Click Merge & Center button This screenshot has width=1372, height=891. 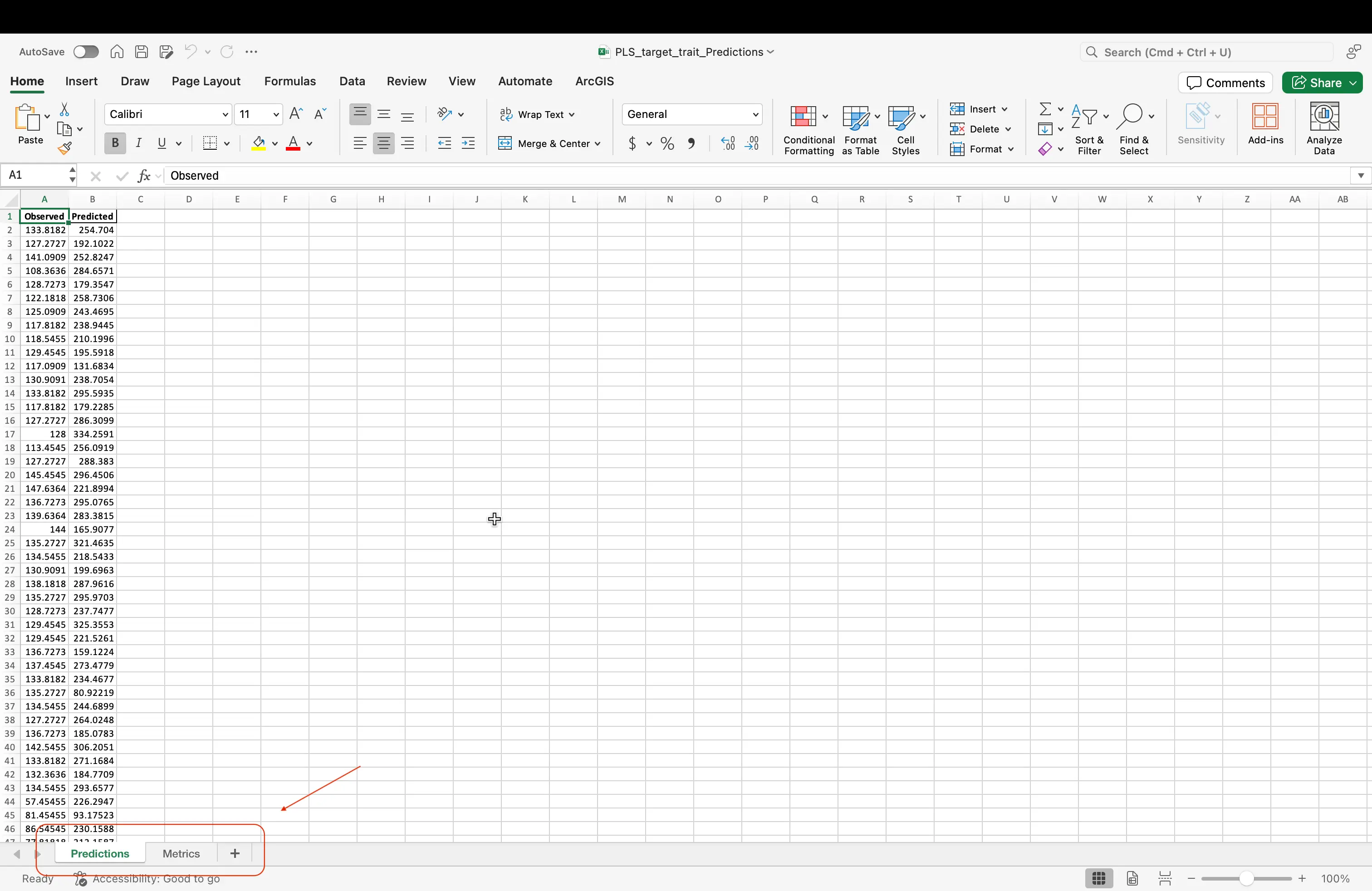point(549,143)
